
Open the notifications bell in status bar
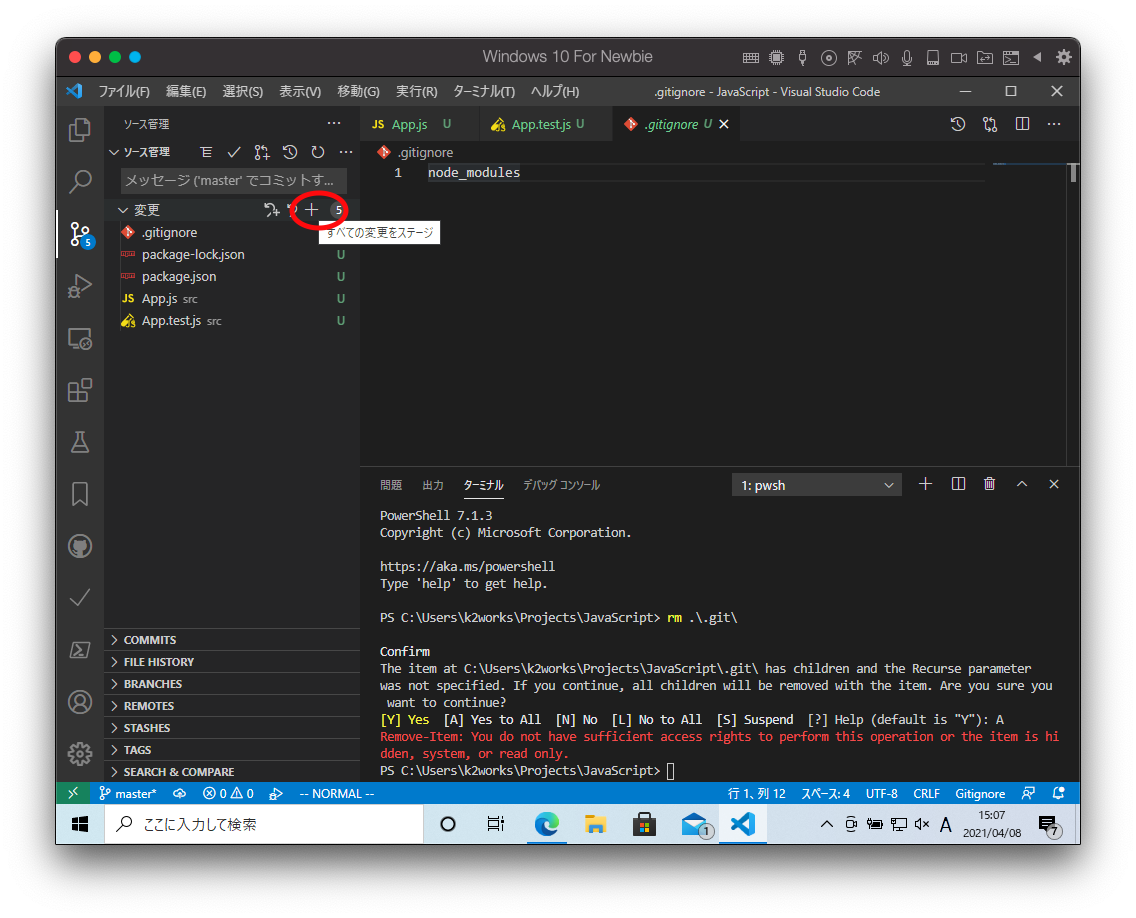[1058, 793]
